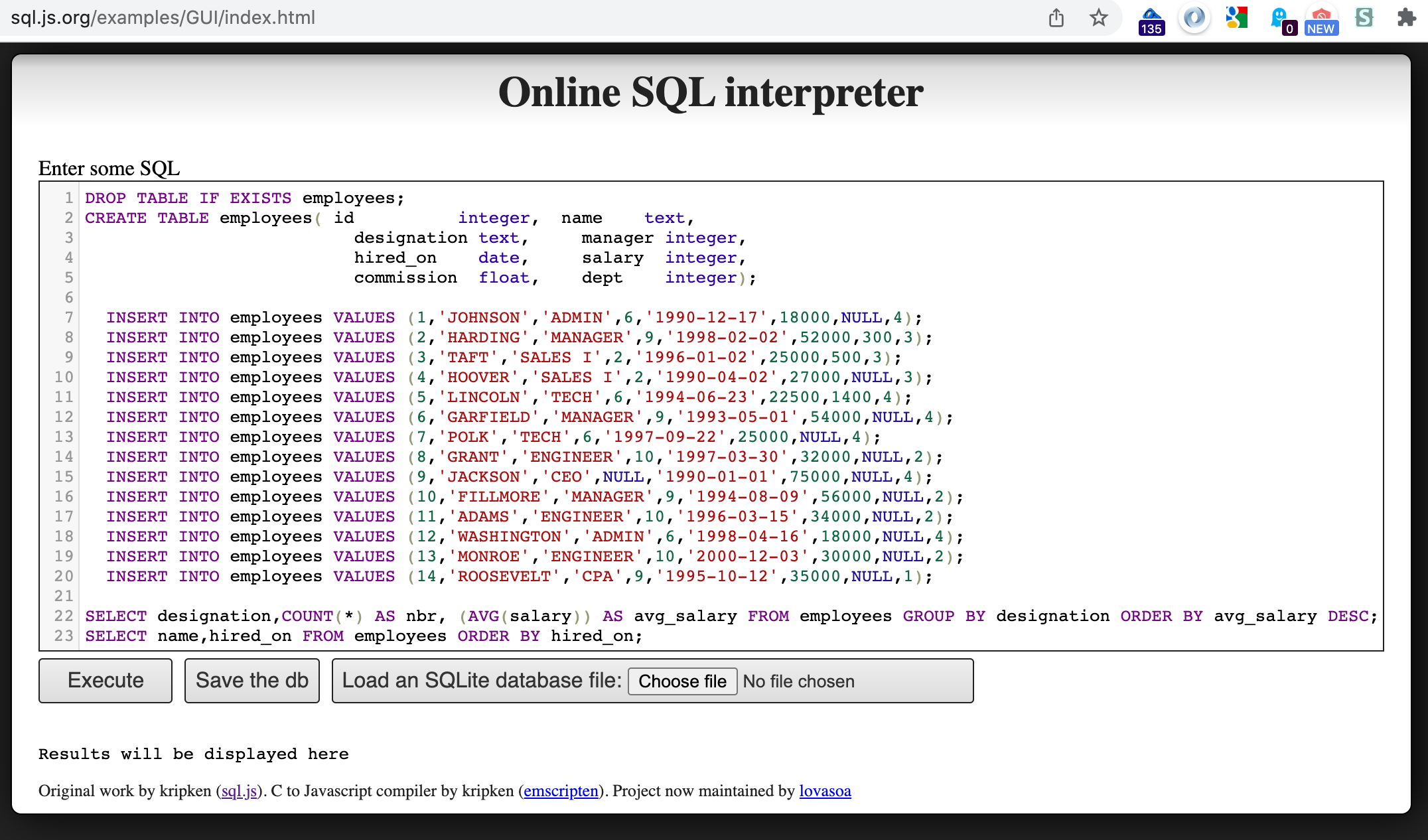Open the sql.js link
Image resolution: width=1428 pixels, height=840 pixels.
tap(239, 791)
